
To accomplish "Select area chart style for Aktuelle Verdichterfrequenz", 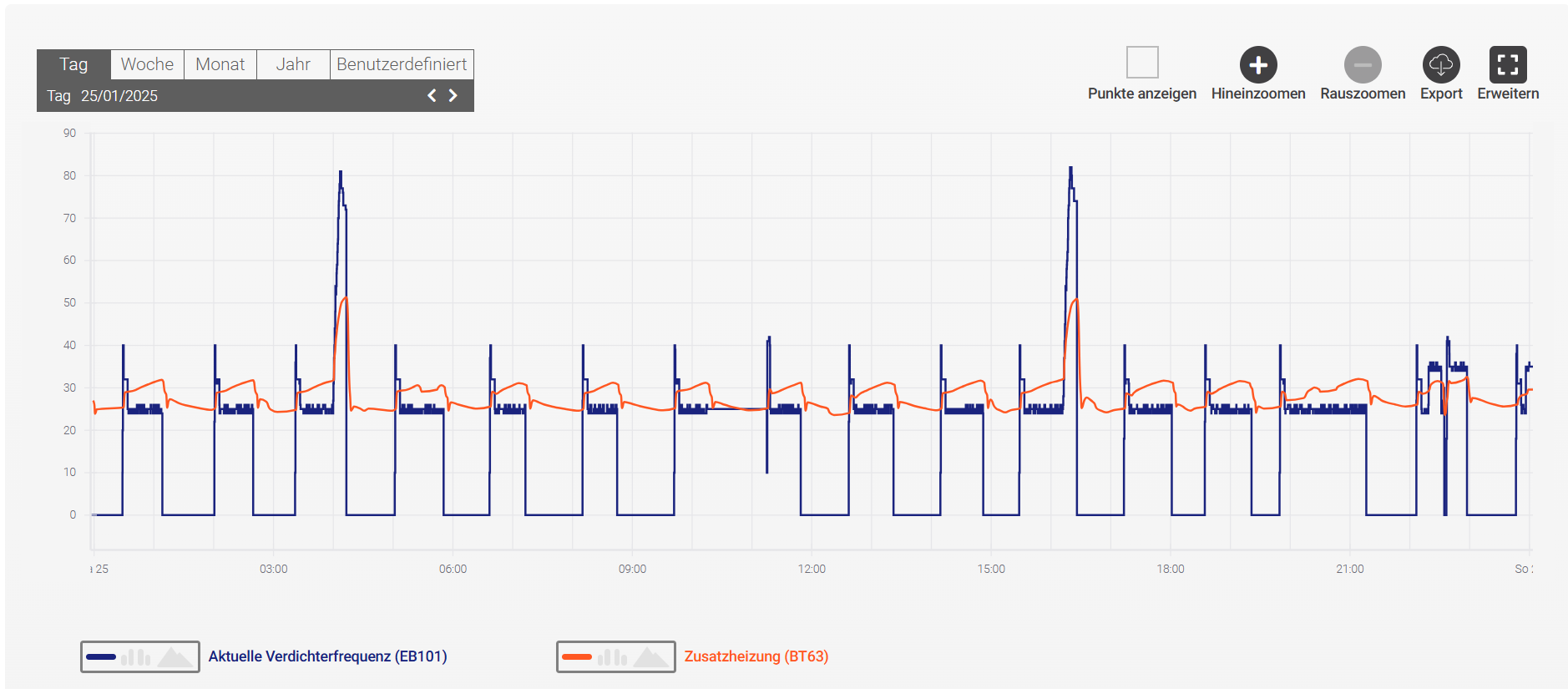I will tap(175, 657).
